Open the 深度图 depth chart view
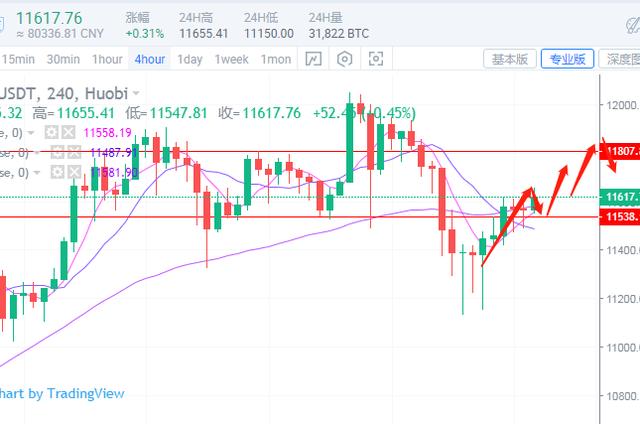640x424 pixels. coord(622,59)
